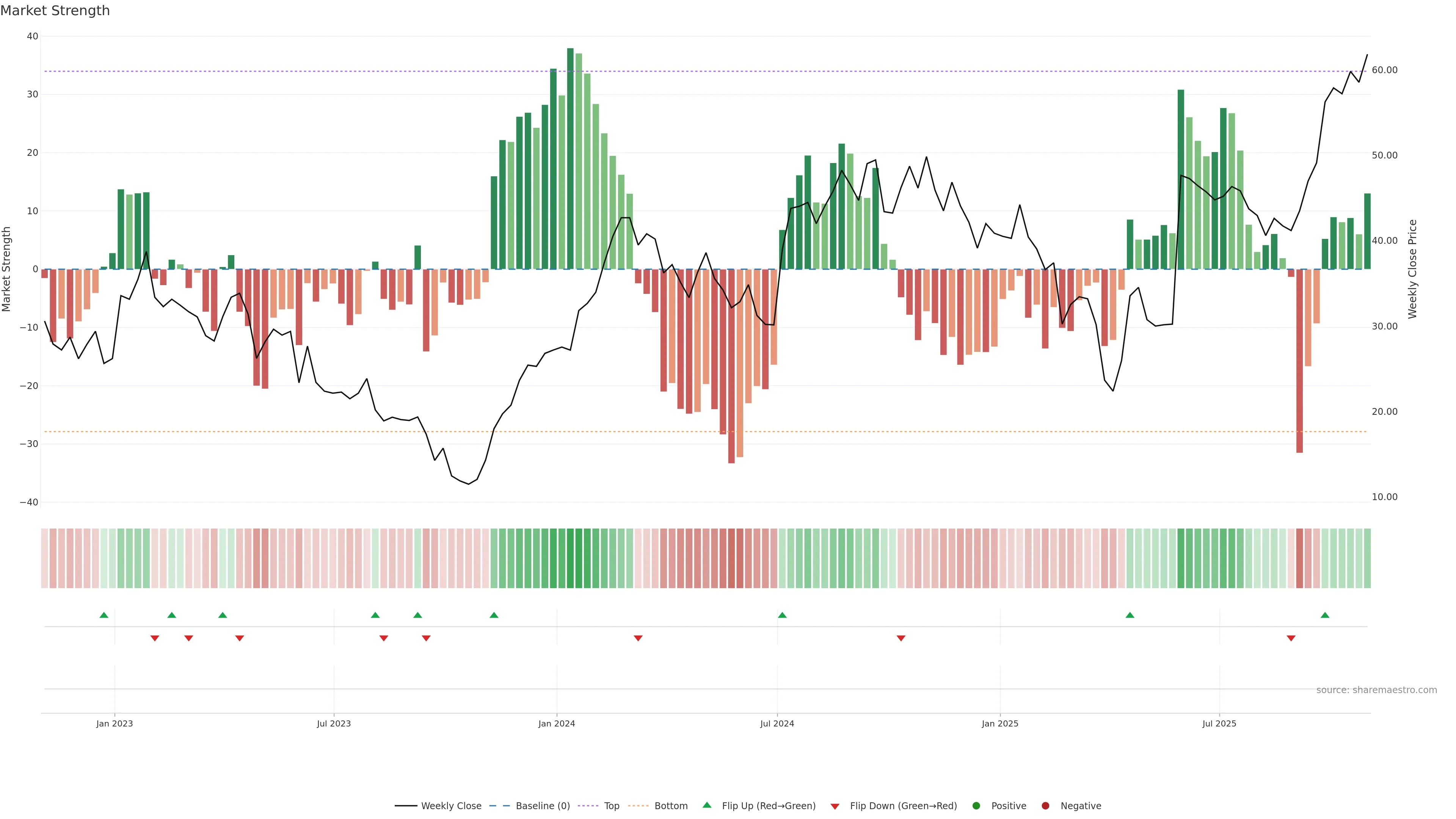Click the Jan 2024 x-axis label

click(x=557, y=723)
